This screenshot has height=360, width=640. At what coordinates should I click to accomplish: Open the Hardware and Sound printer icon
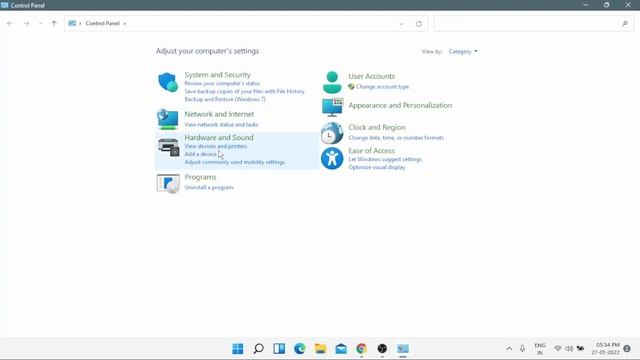coord(168,147)
